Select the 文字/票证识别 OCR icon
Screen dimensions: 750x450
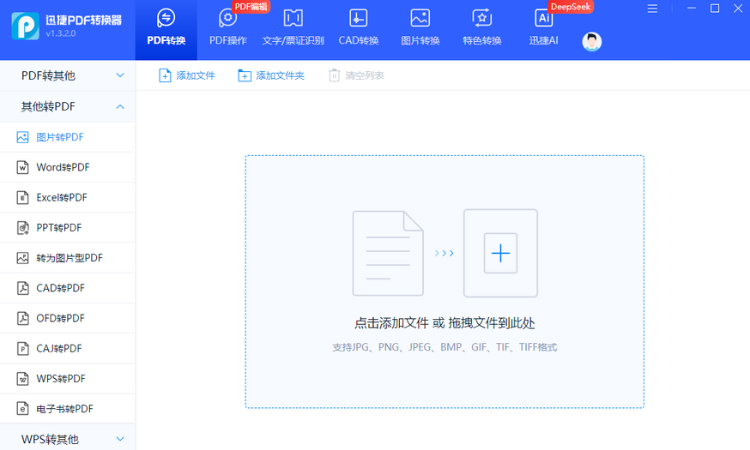pyautogui.click(x=293, y=18)
